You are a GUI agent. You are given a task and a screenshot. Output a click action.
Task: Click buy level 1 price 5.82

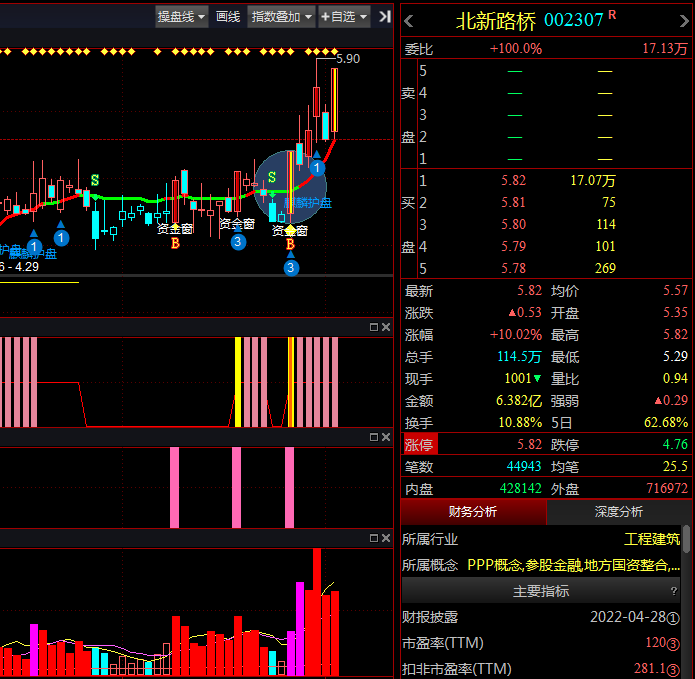[x=513, y=180]
